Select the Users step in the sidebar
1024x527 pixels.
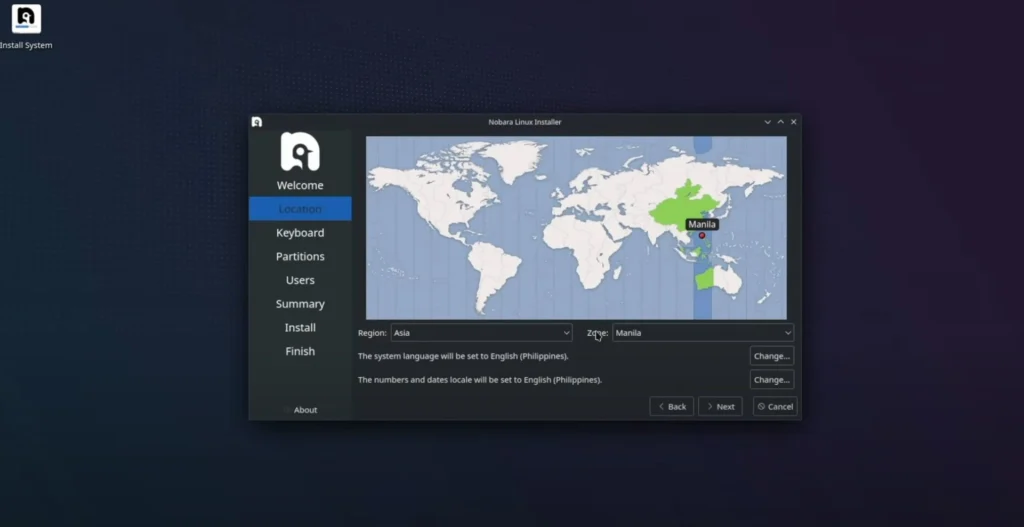[300, 281]
